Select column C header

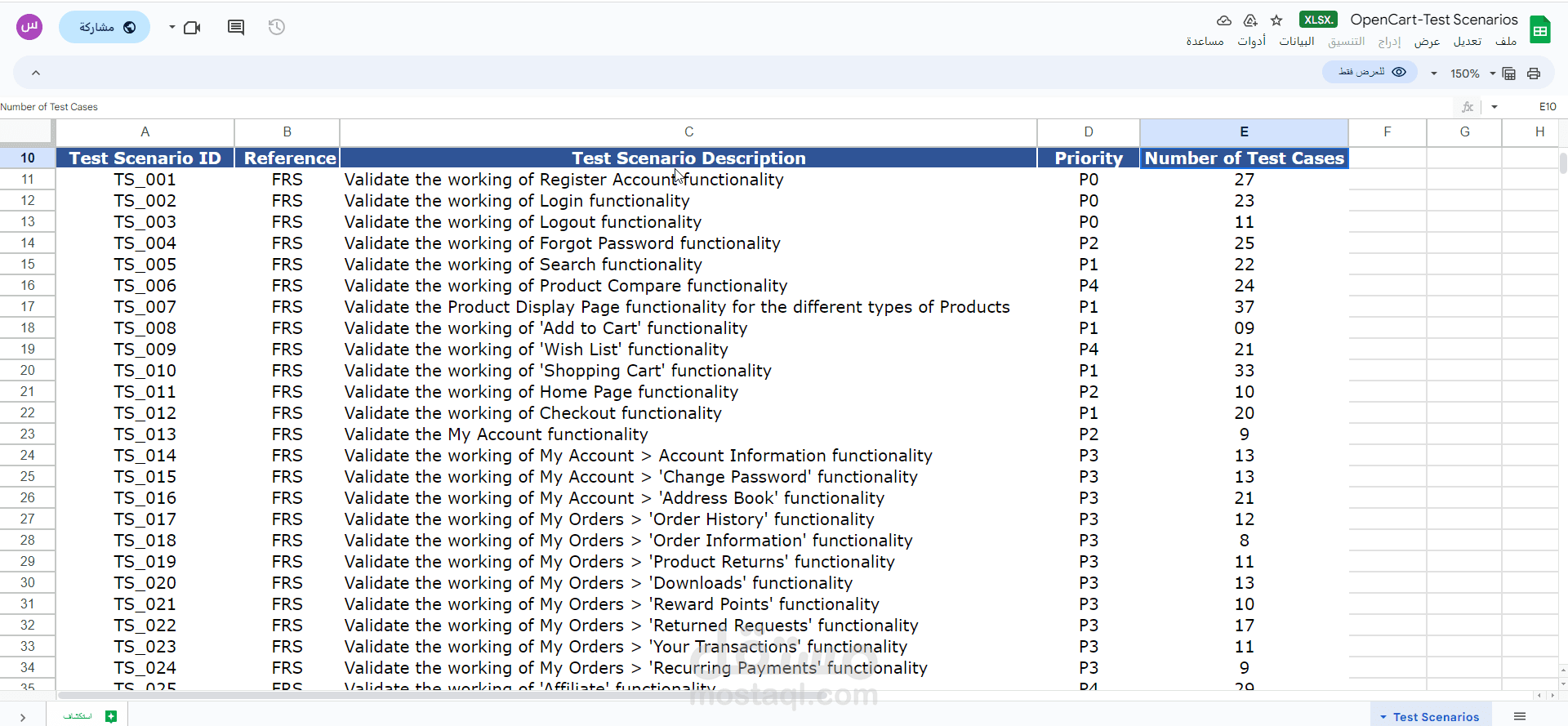coord(688,131)
